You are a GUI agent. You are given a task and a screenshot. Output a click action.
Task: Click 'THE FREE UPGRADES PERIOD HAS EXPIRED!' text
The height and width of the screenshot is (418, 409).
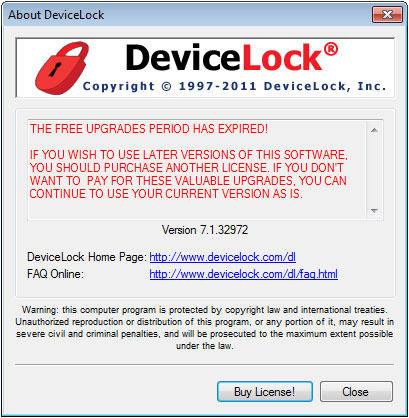click(x=149, y=129)
